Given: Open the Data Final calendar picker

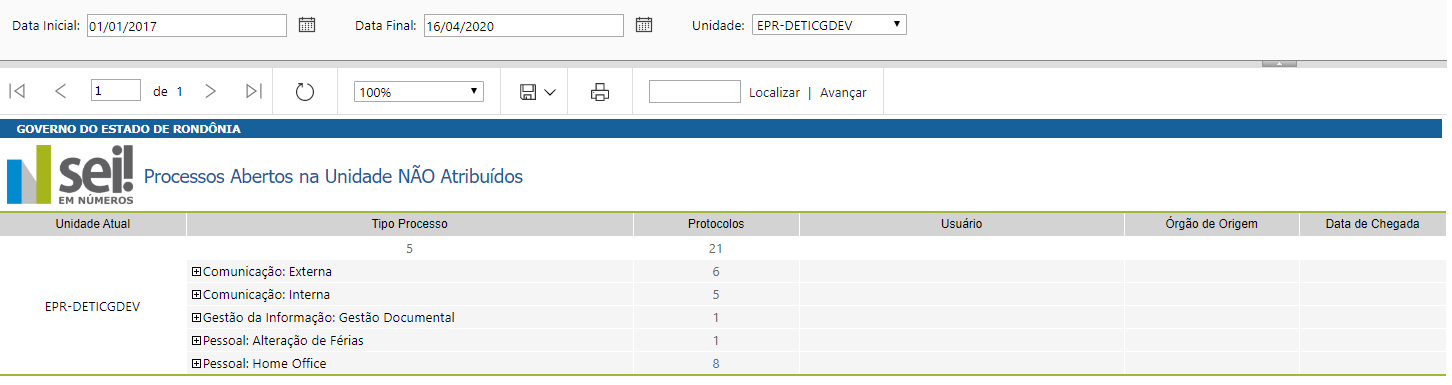Looking at the screenshot, I should point(644,25).
